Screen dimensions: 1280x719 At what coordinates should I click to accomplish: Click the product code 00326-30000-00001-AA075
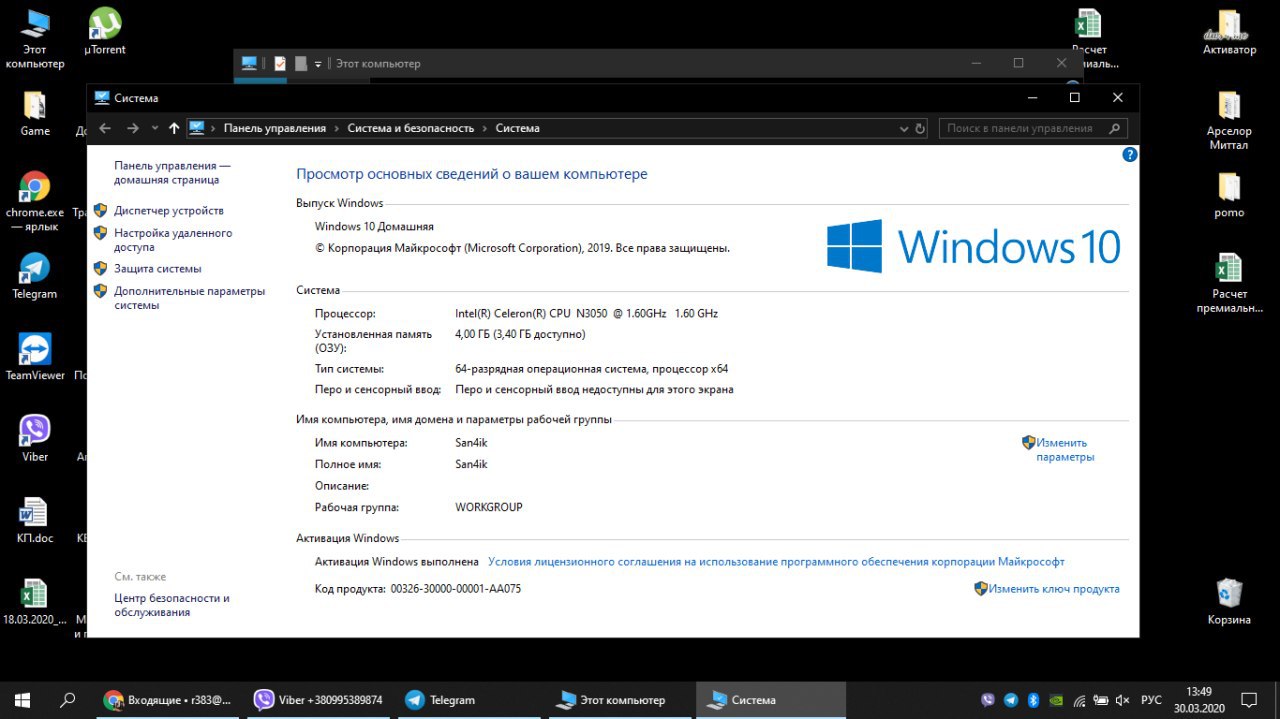click(456, 589)
